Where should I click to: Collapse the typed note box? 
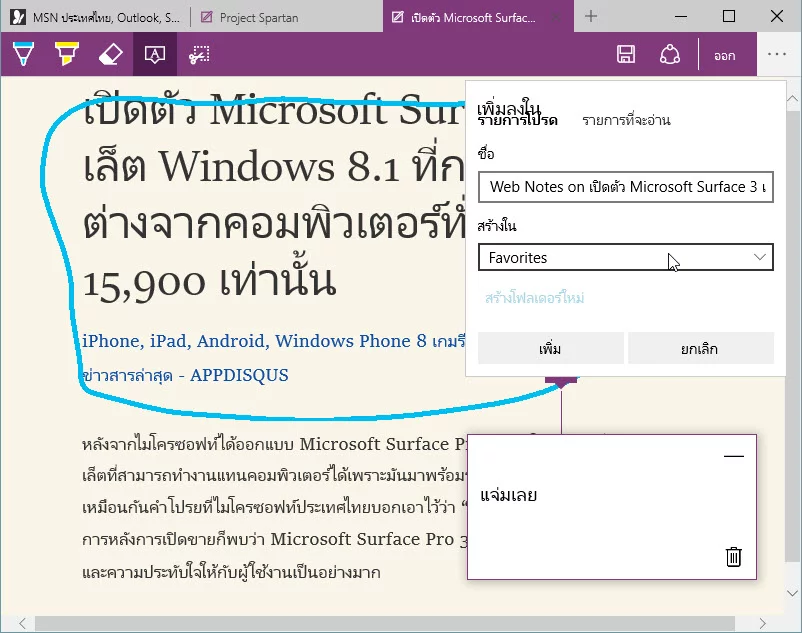(733, 456)
